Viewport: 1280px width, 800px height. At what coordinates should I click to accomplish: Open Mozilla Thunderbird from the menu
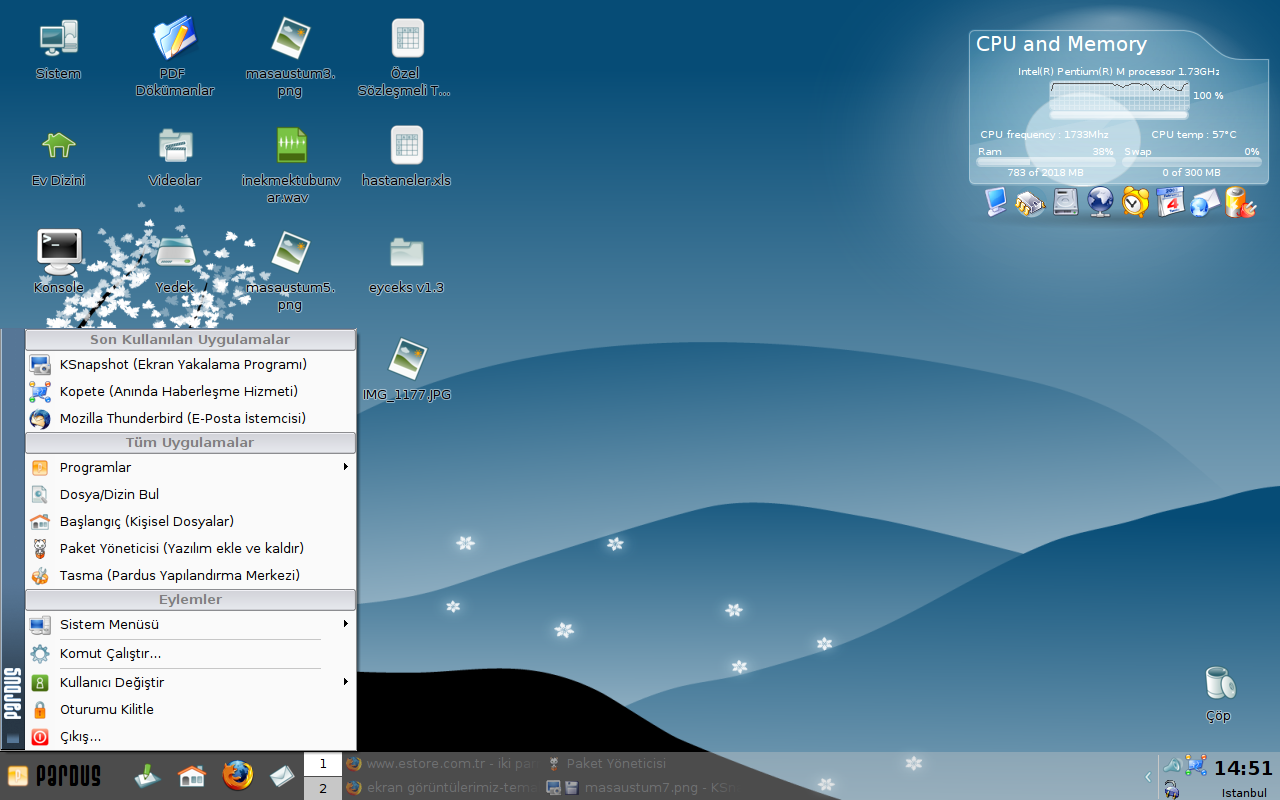[x=191, y=418]
